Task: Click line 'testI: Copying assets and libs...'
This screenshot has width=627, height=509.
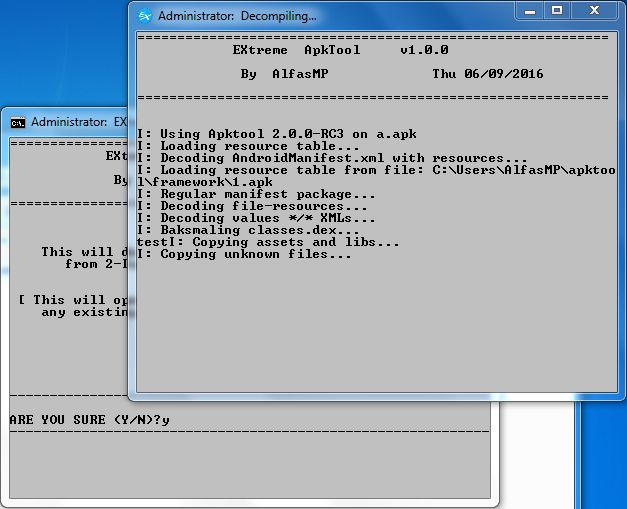Action: (x=268, y=242)
